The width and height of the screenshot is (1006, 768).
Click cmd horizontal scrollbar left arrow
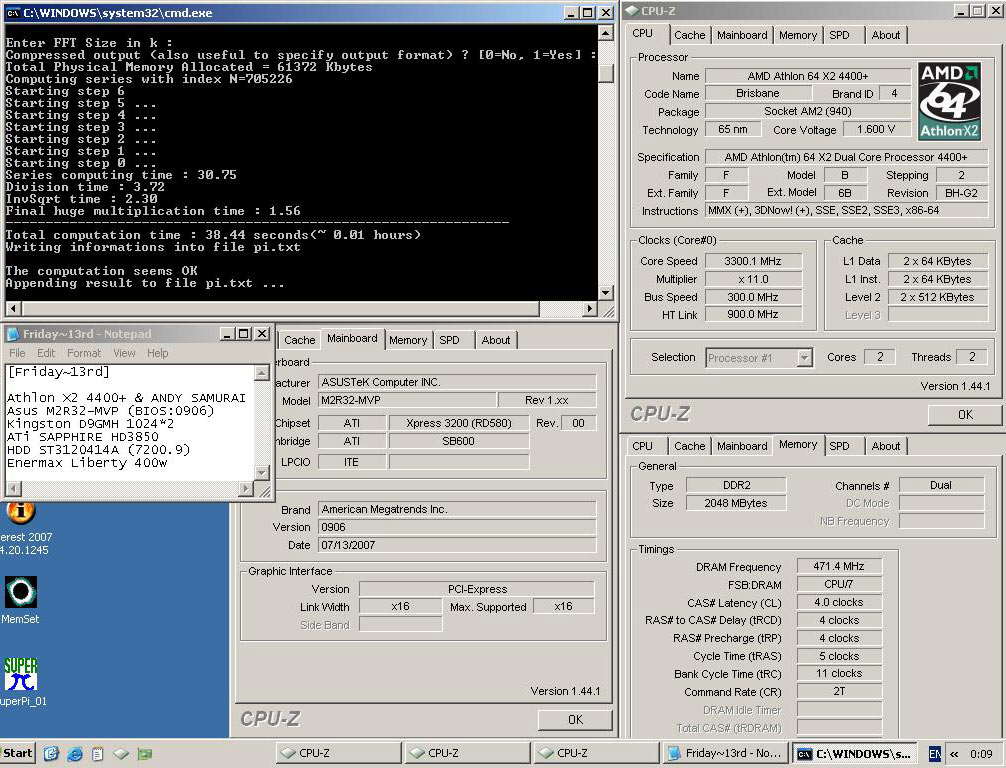coord(12,309)
